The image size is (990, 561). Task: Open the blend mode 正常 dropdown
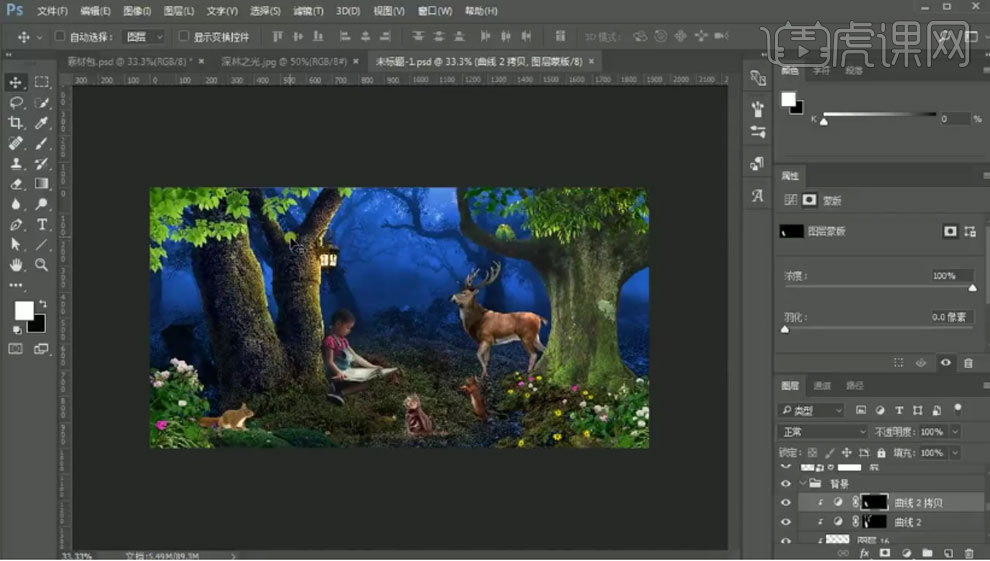coord(823,432)
